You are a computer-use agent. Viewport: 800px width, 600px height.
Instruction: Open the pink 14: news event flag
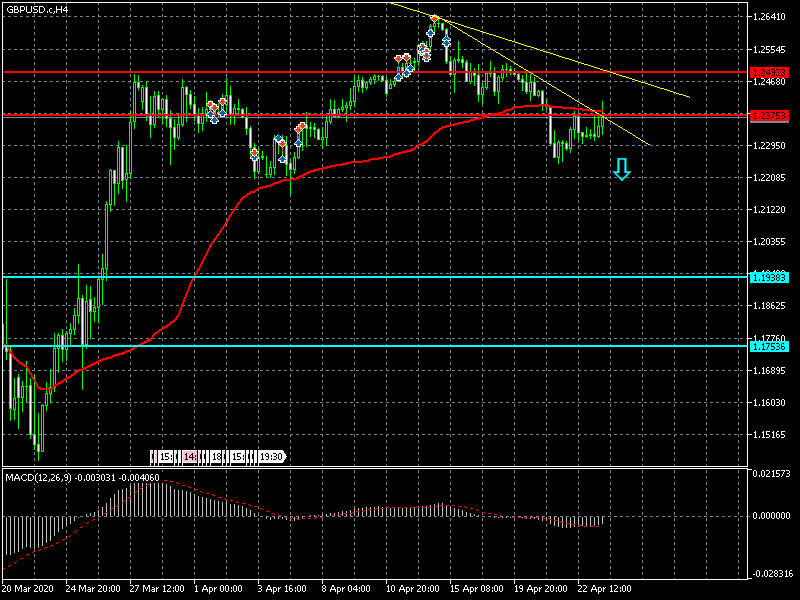(x=190, y=457)
